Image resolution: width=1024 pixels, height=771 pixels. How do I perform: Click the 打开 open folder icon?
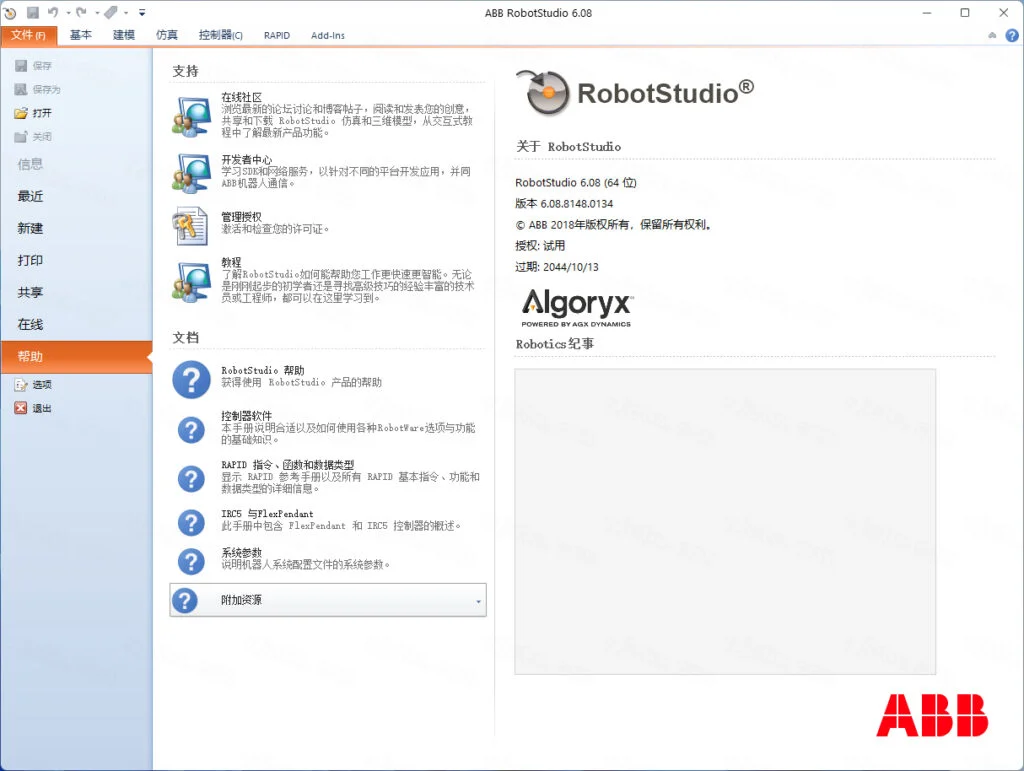point(22,113)
